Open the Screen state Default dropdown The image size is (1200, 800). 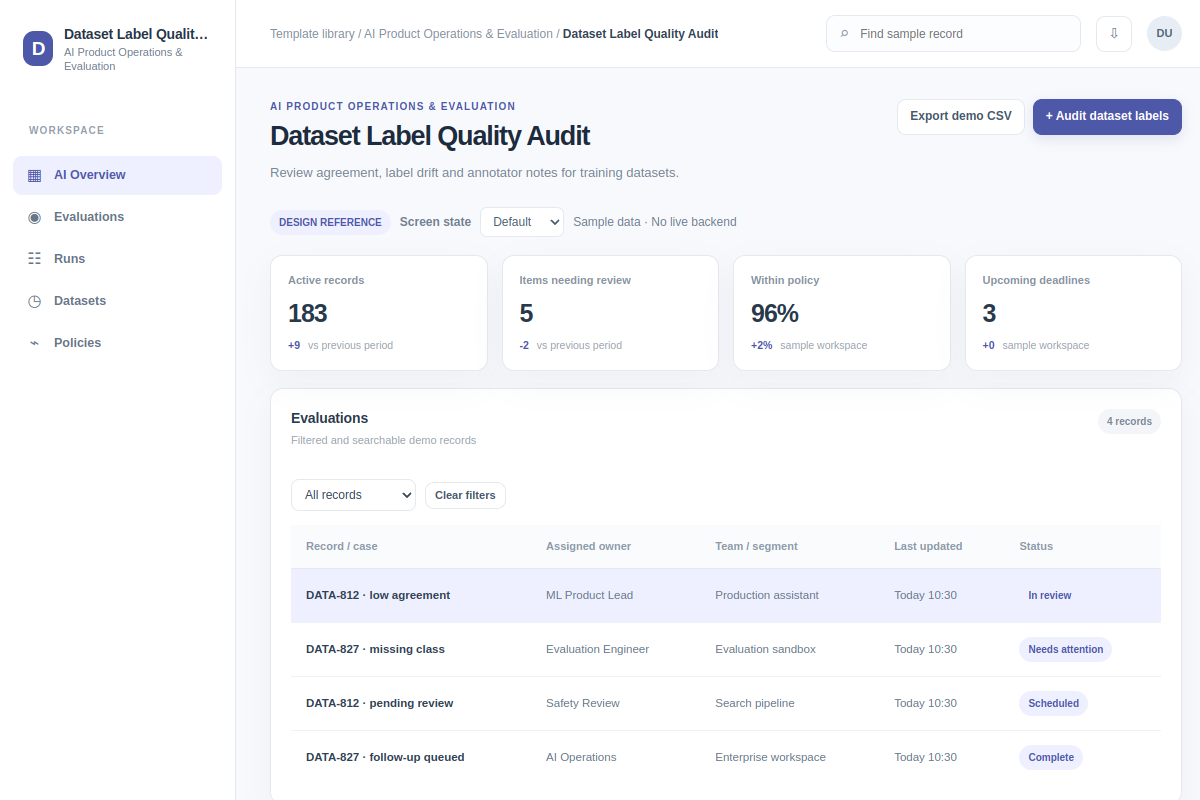tap(522, 222)
